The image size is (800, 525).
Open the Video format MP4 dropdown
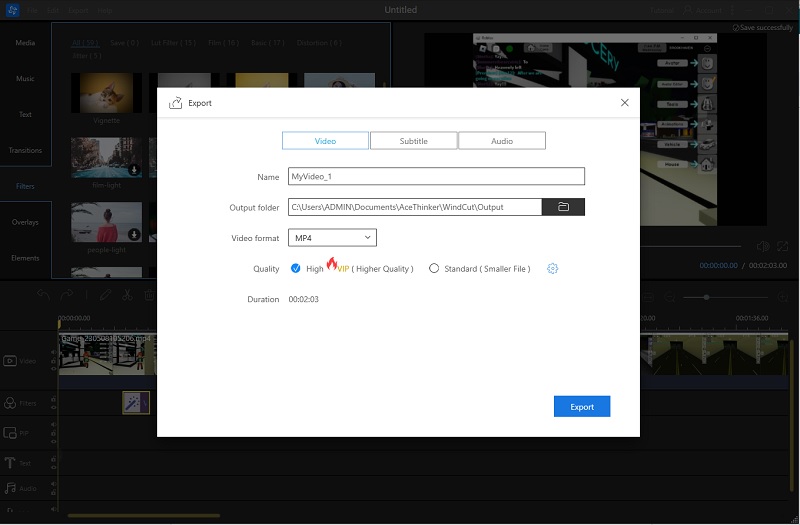click(x=332, y=238)
